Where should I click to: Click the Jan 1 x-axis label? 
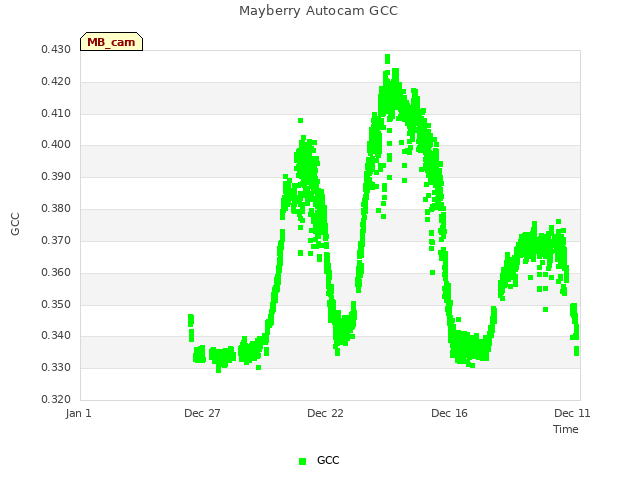pyautogui.click(x=78, y=413)
